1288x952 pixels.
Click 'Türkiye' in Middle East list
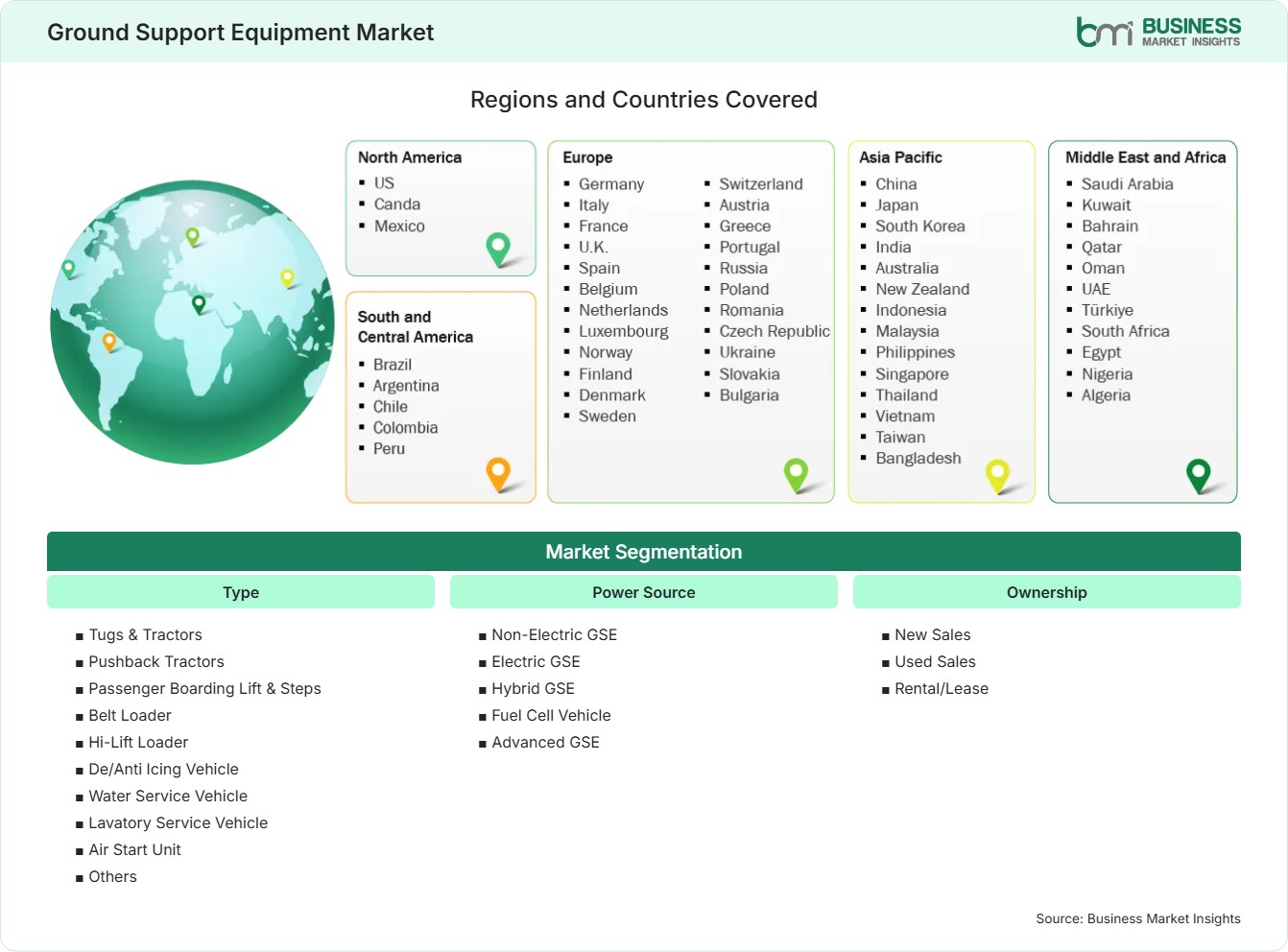pos(1107,311)
